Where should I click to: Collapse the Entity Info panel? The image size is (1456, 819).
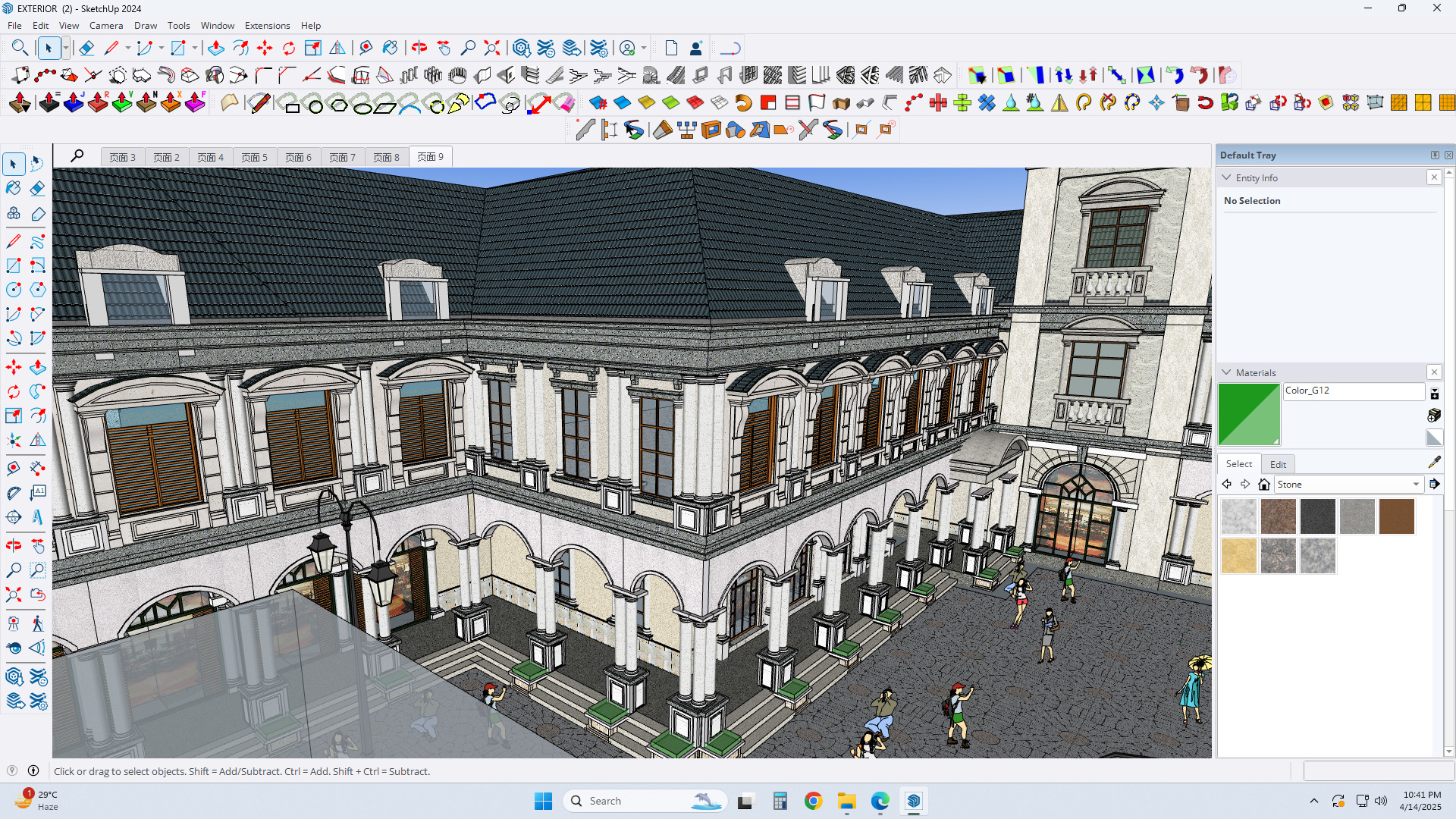pos(1226,177)
